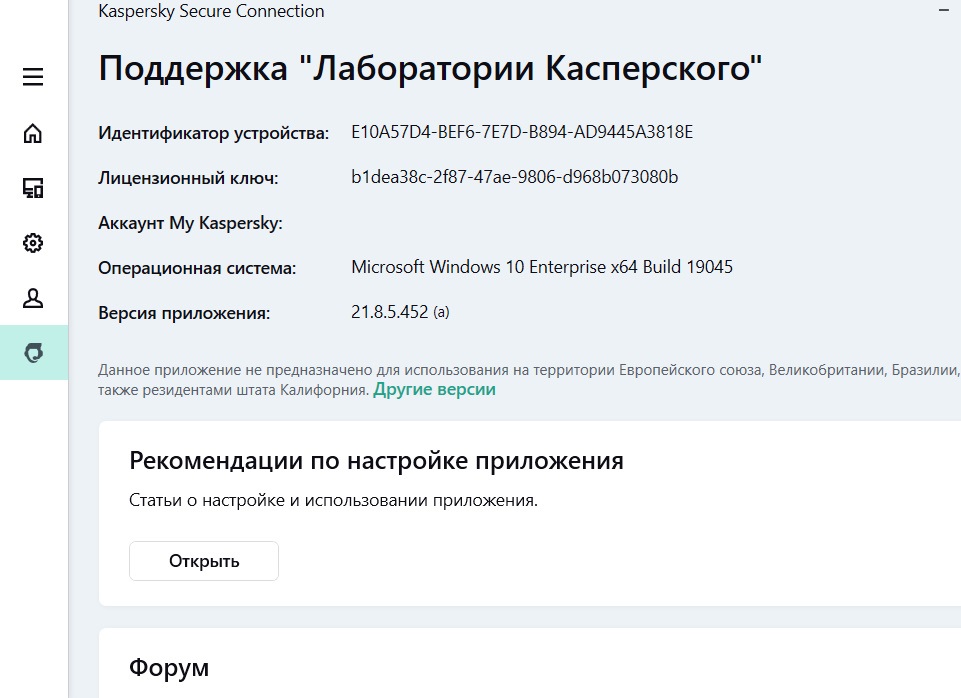Minimize the Kaspersky Secure Connection window
This screenshot has width=961, height=698.
coord(944,10)
